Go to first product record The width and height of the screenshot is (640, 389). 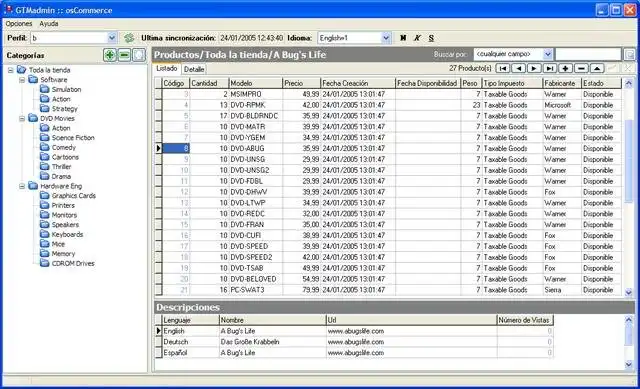503,68
